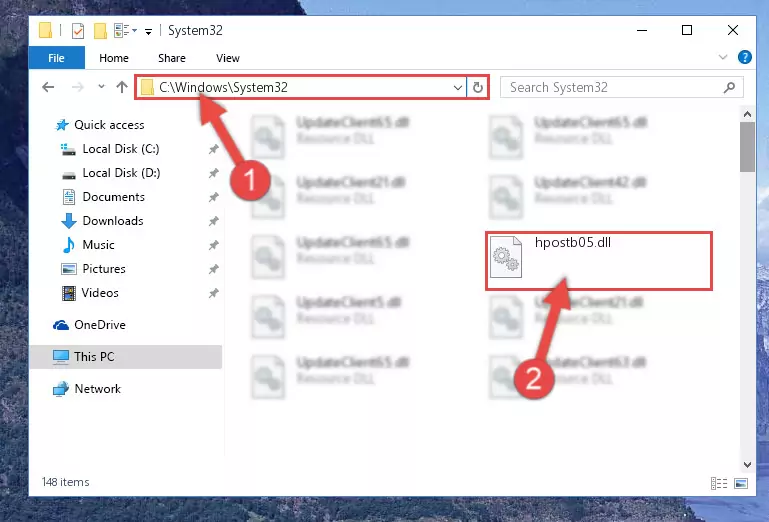
Task: Close the System32 window
Action: click(733, 30)
